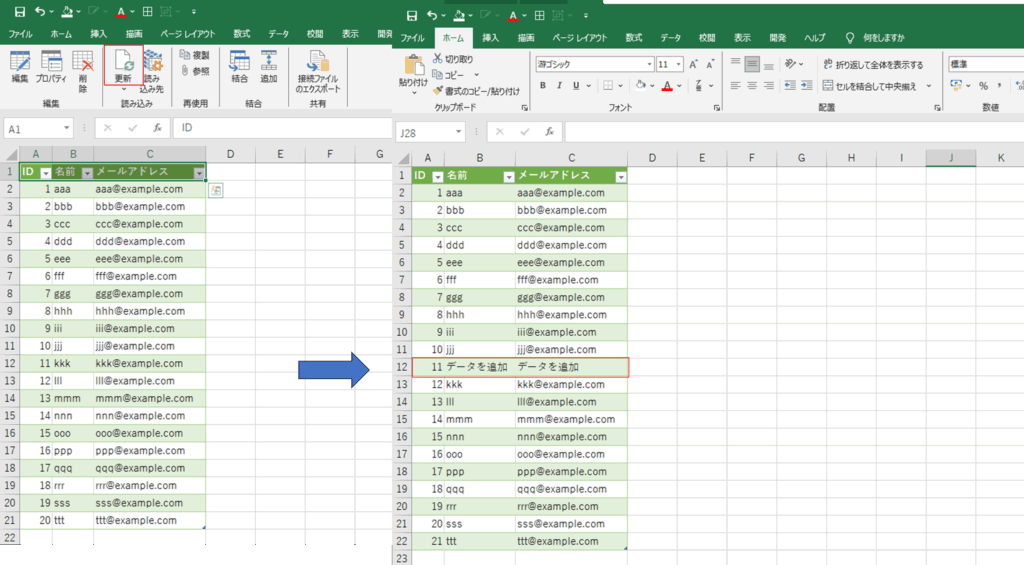Open font name 游ゴシック dropdown

[649, 64]
